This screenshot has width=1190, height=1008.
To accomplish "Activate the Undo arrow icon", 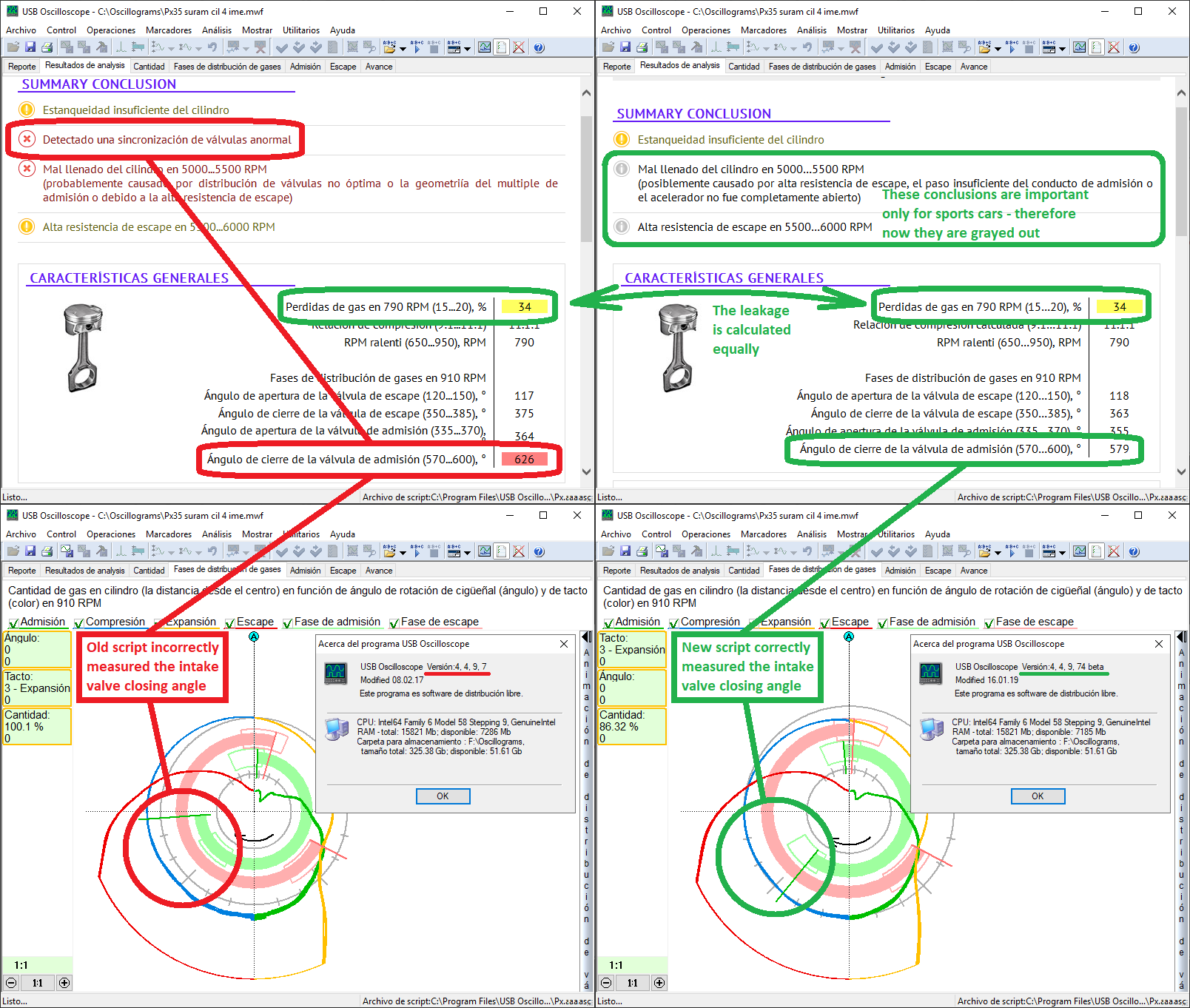I will point(214,47).
